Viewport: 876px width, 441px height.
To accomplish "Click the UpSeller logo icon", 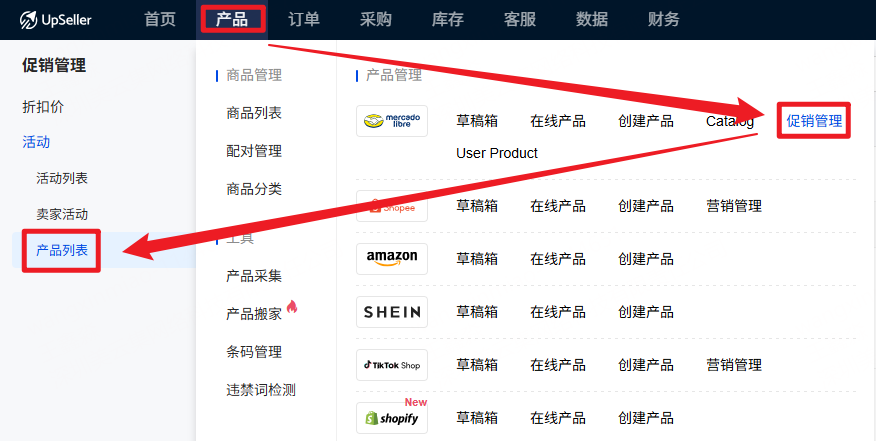I will 28,19.
